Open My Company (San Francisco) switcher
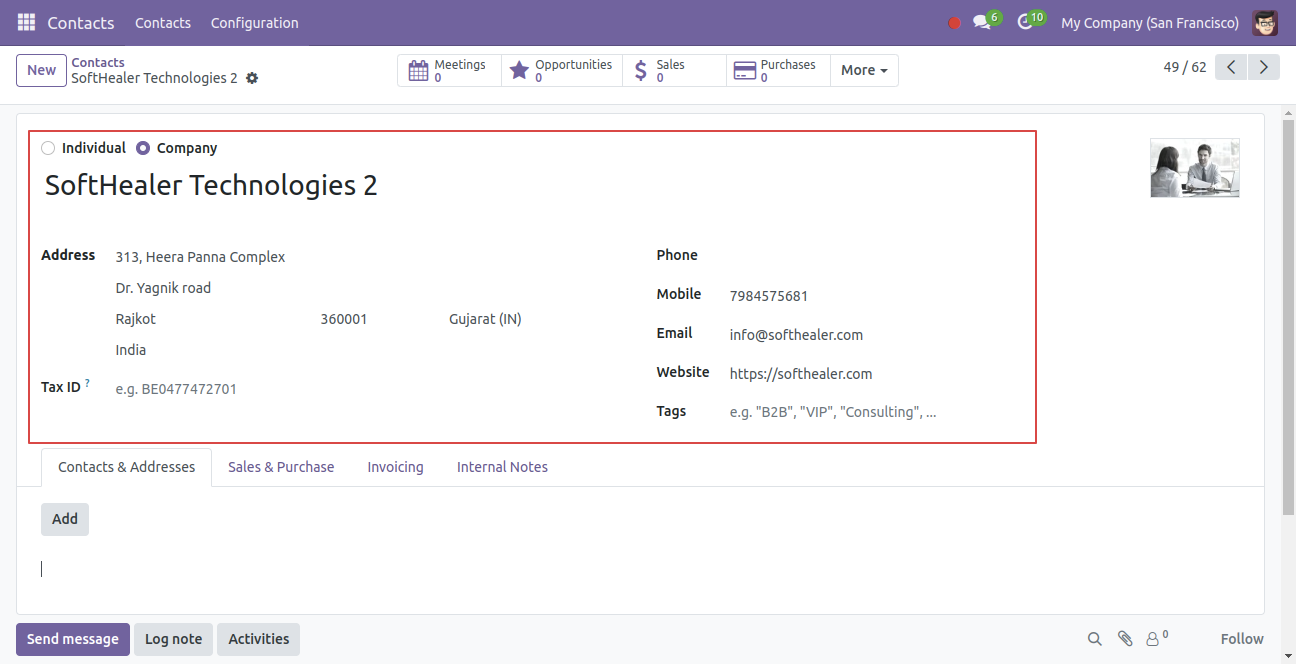This screenshot has width=1296, height=664. click(x=1150, y=22)
